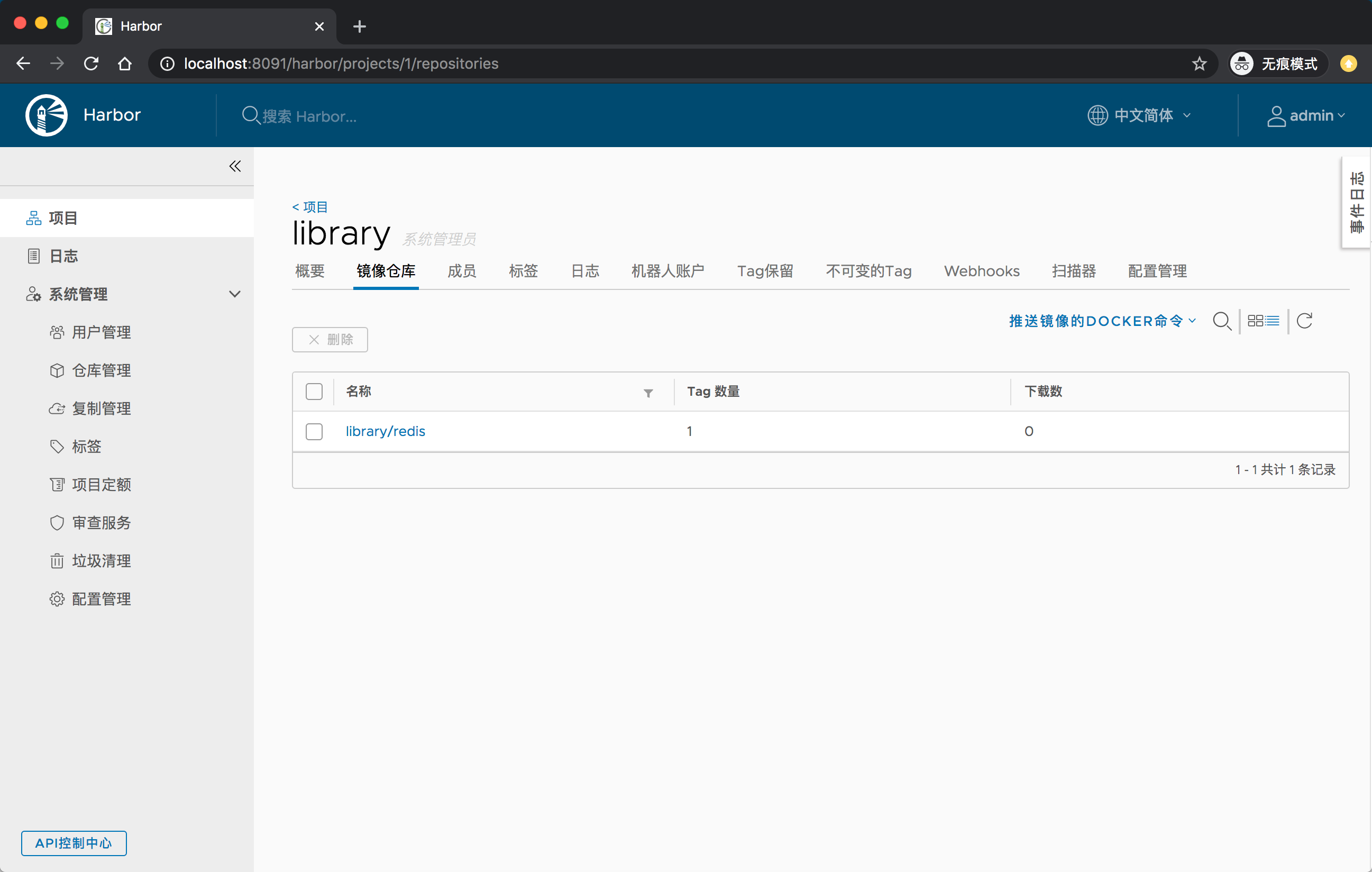Screen dimensions: 1372x872
Task: Expand the push image Docker command dropdown
Action: pos(1102,321)
